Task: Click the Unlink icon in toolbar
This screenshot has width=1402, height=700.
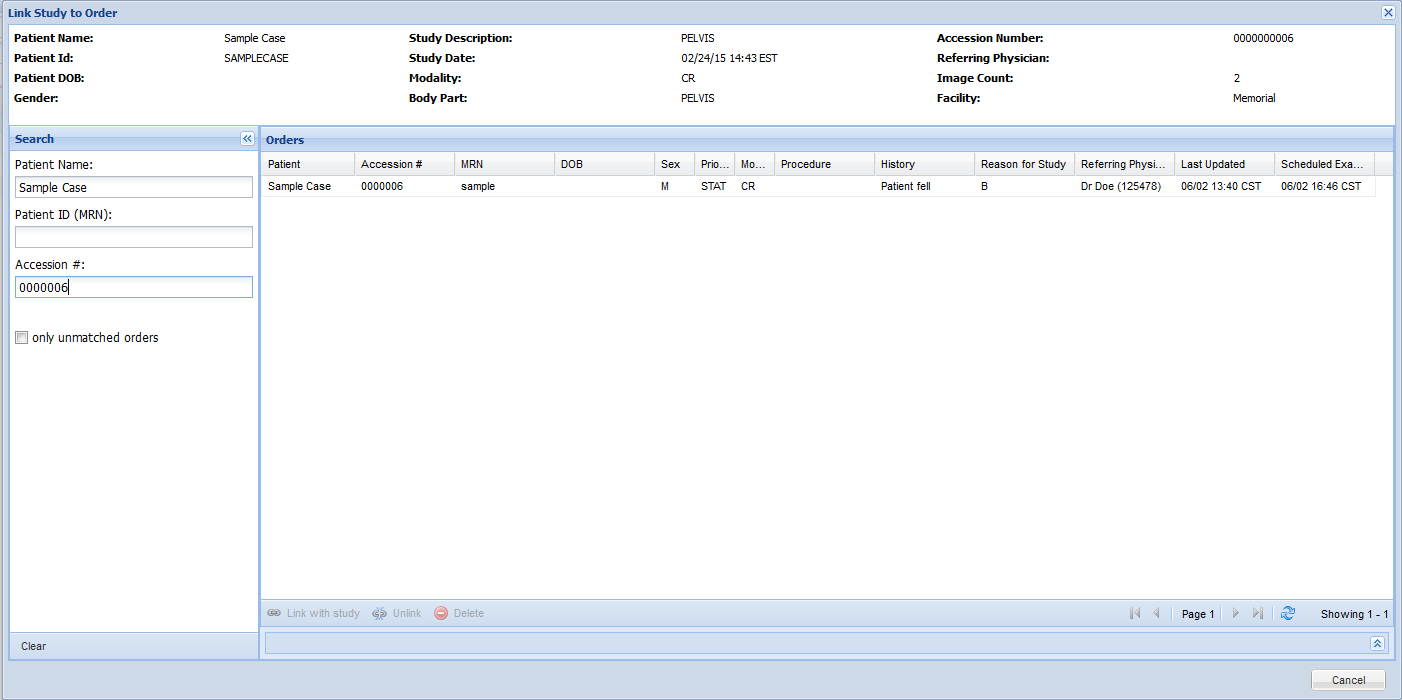Action: pyautogui.click(x=380, y=613)
